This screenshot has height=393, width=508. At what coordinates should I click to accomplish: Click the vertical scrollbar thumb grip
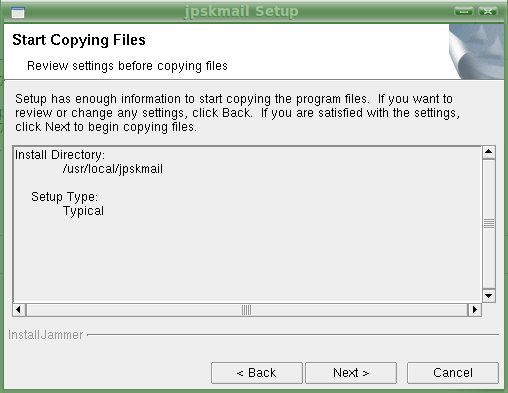[x=489, y=224]
